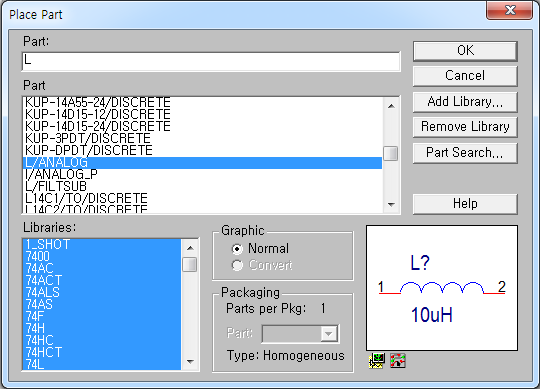Select the ANALOG_P part entry
This screenshot has width=540, height=389.
202,175
